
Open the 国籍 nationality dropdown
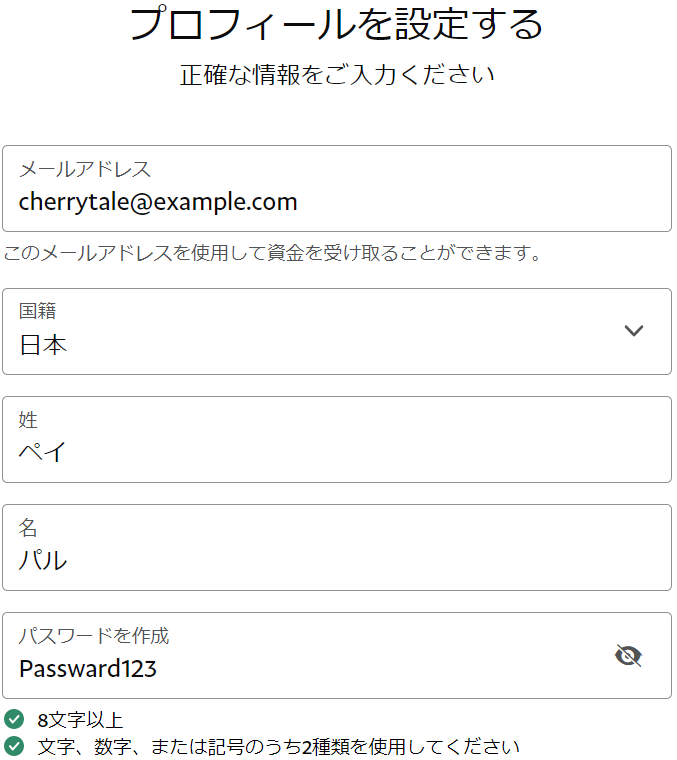tap(336, 331)
